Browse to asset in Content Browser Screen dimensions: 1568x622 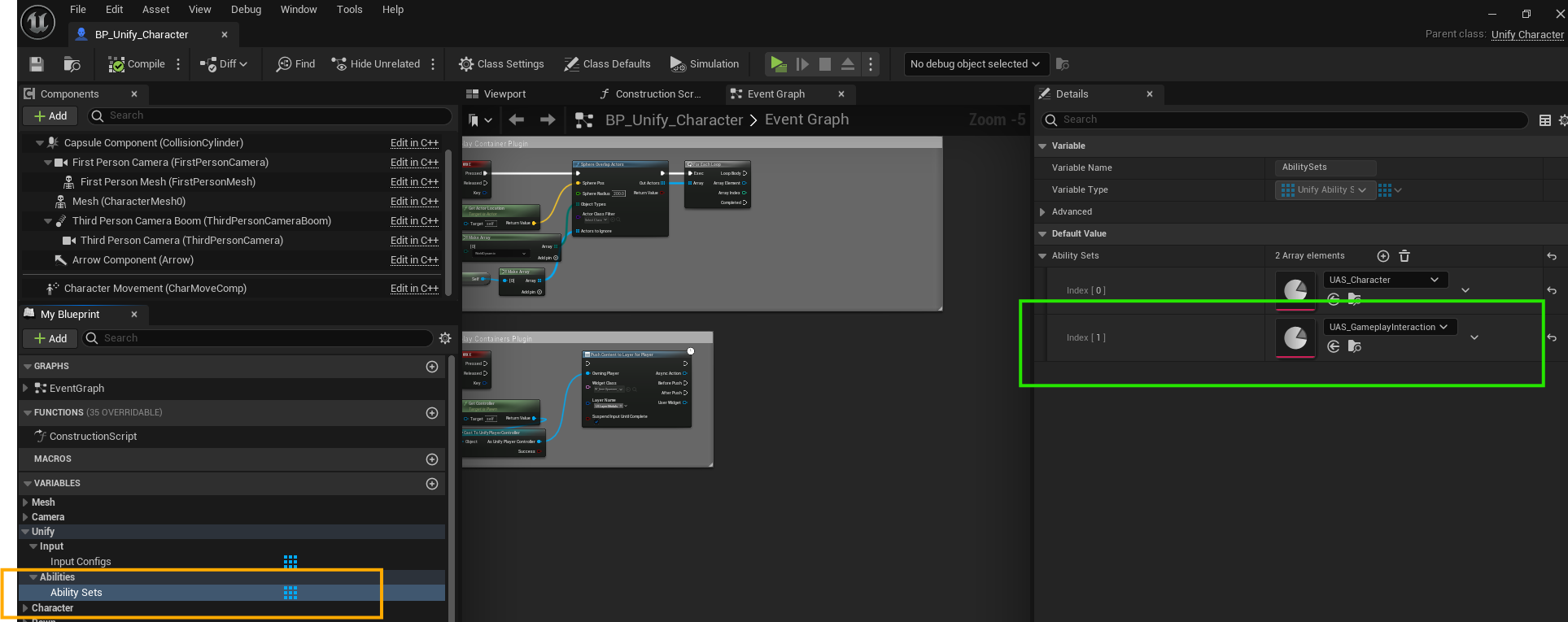(72, 64)
